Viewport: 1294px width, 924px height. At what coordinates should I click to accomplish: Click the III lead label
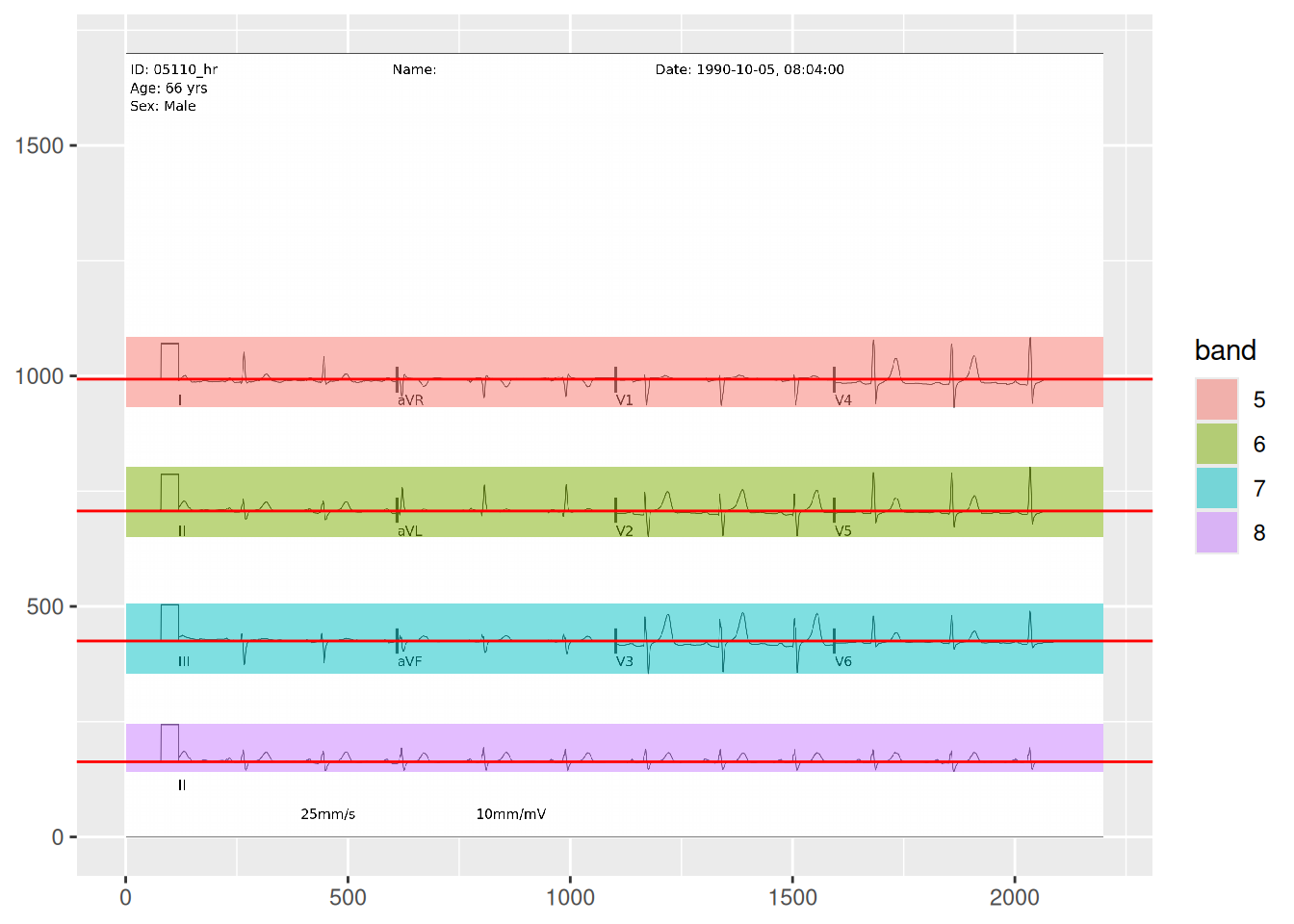(184, 662)
